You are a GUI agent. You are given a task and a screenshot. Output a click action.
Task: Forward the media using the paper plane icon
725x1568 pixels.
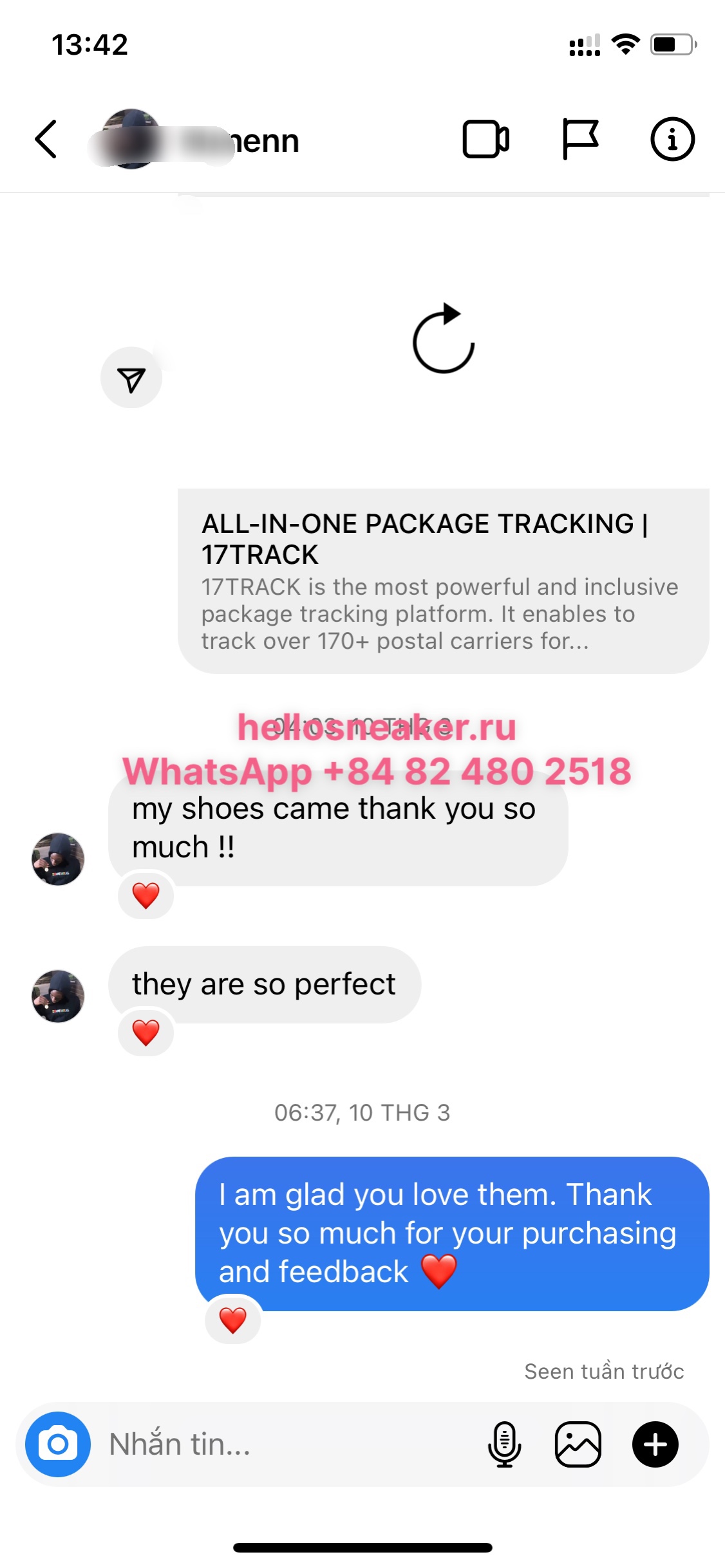131,378
